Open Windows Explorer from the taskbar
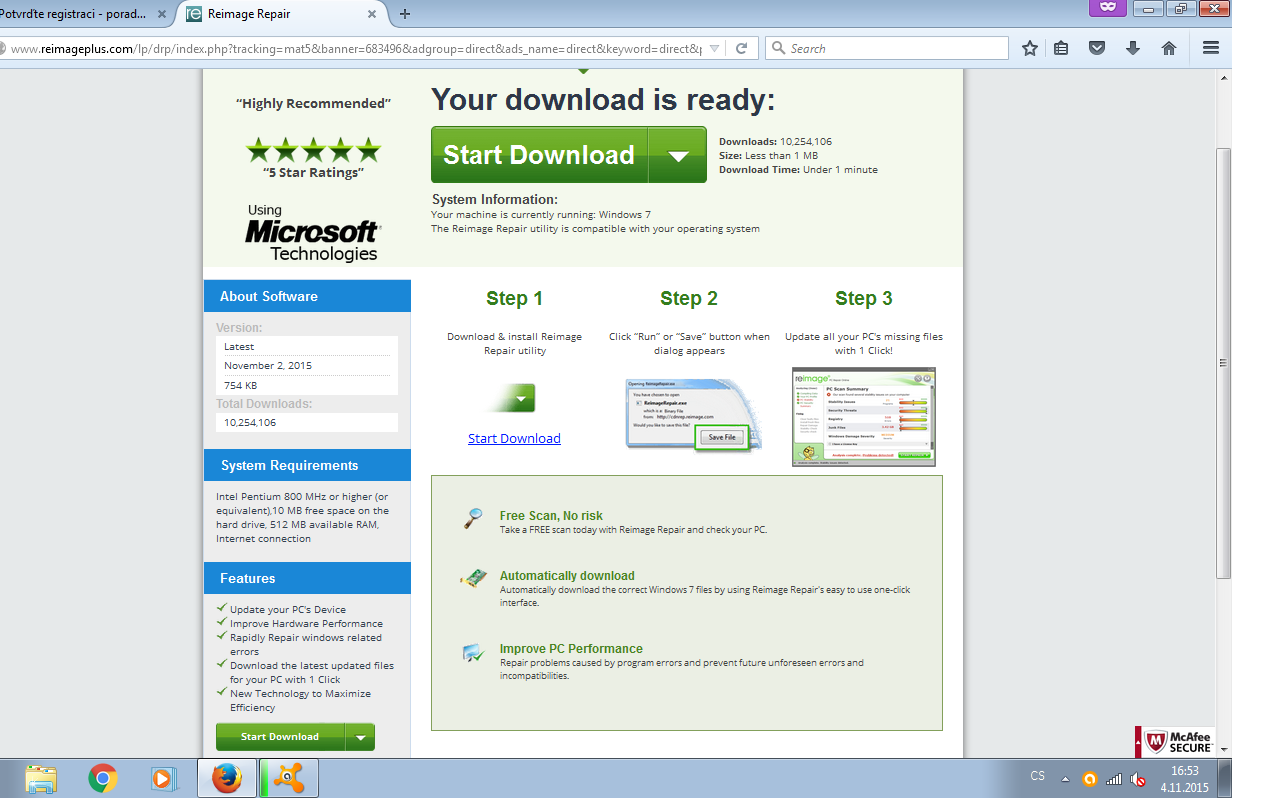This screenshot has height=800, width=1280. (41, 778)
